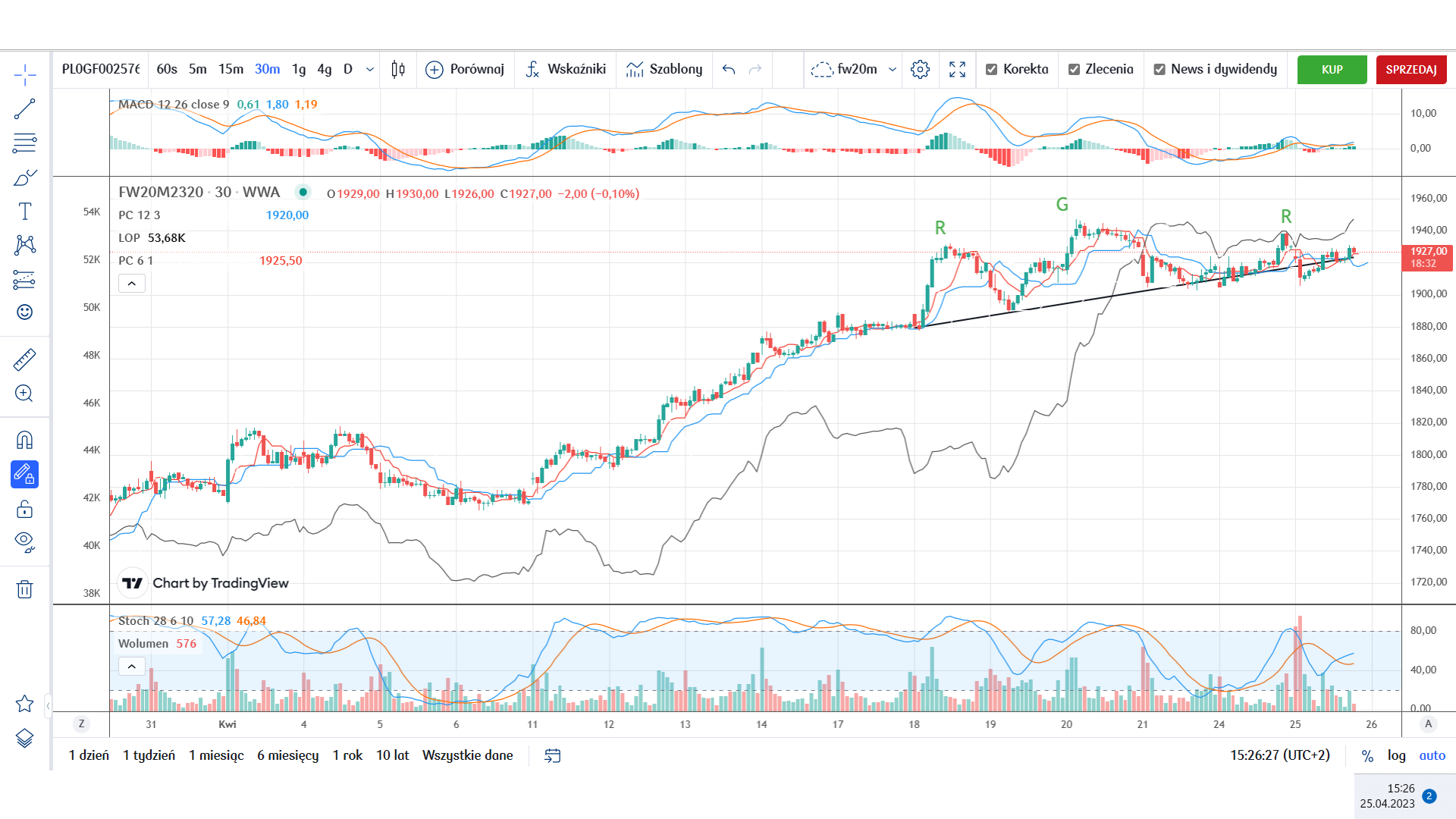
Task: Select the 1g interval
Action: click(299, 69)
